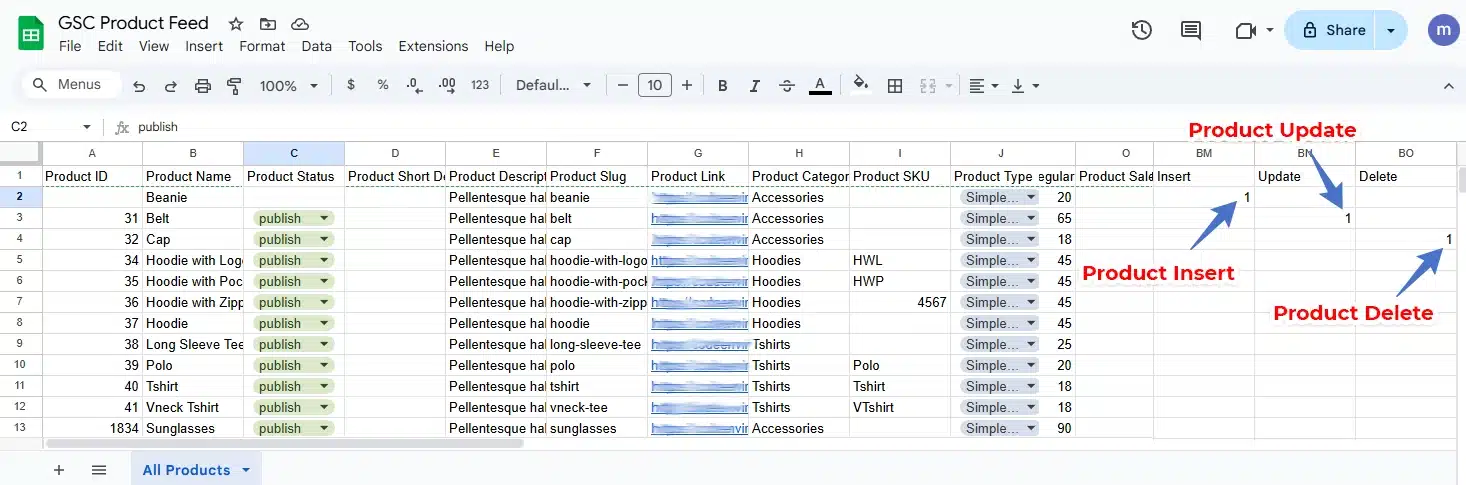Expand the Default font dropdown
Screen dimensions: 1466x485
[554, 86]
